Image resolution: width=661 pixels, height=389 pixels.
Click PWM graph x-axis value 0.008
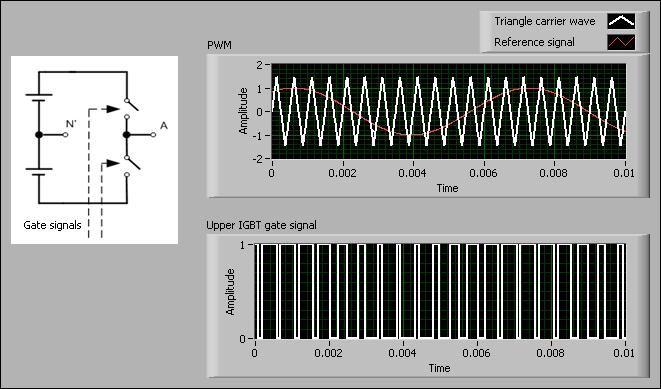pos(554,173)
